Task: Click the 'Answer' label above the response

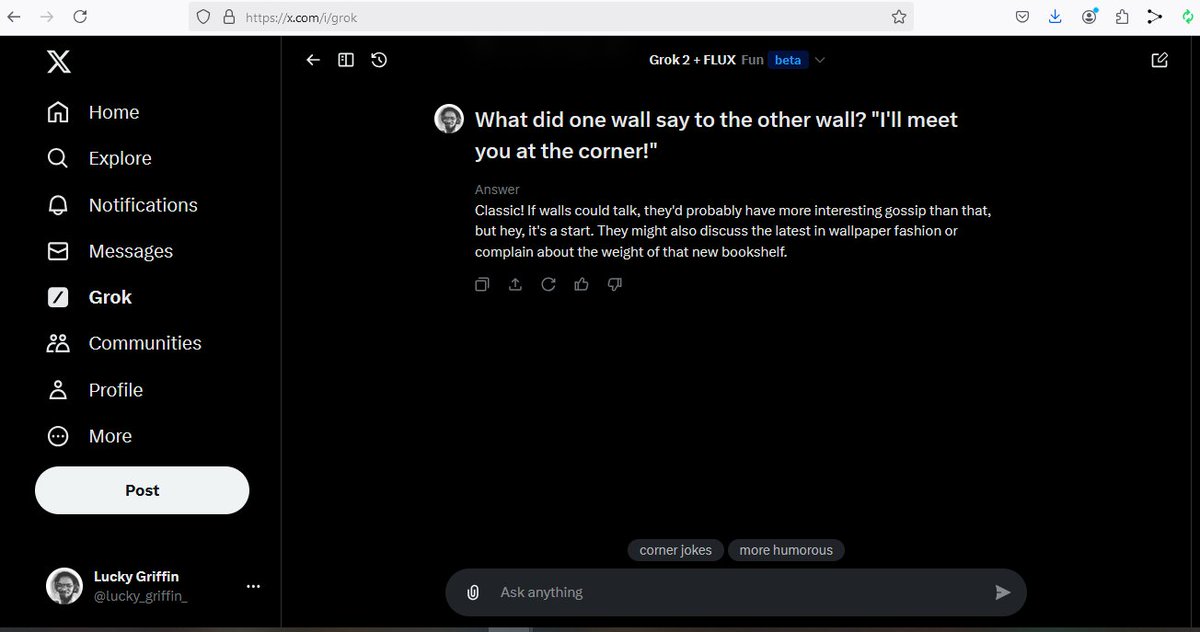Action: click(497, 189)
